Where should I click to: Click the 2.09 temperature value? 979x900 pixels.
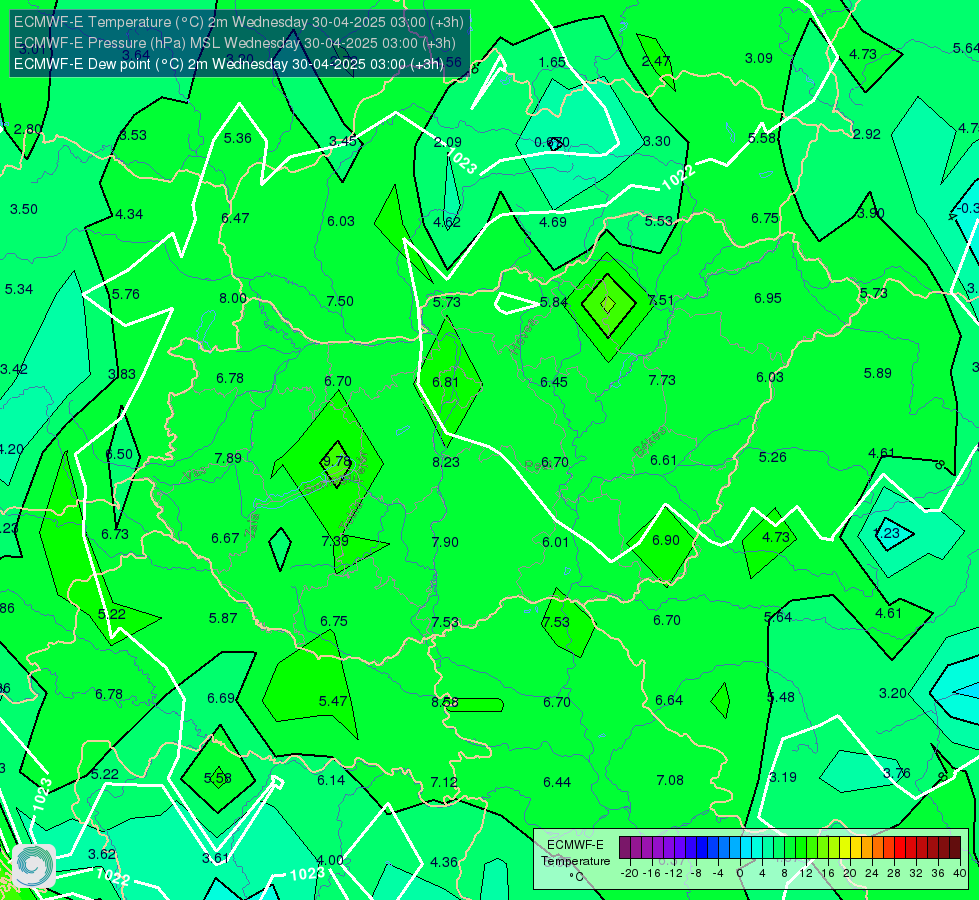tap(448, 142)
